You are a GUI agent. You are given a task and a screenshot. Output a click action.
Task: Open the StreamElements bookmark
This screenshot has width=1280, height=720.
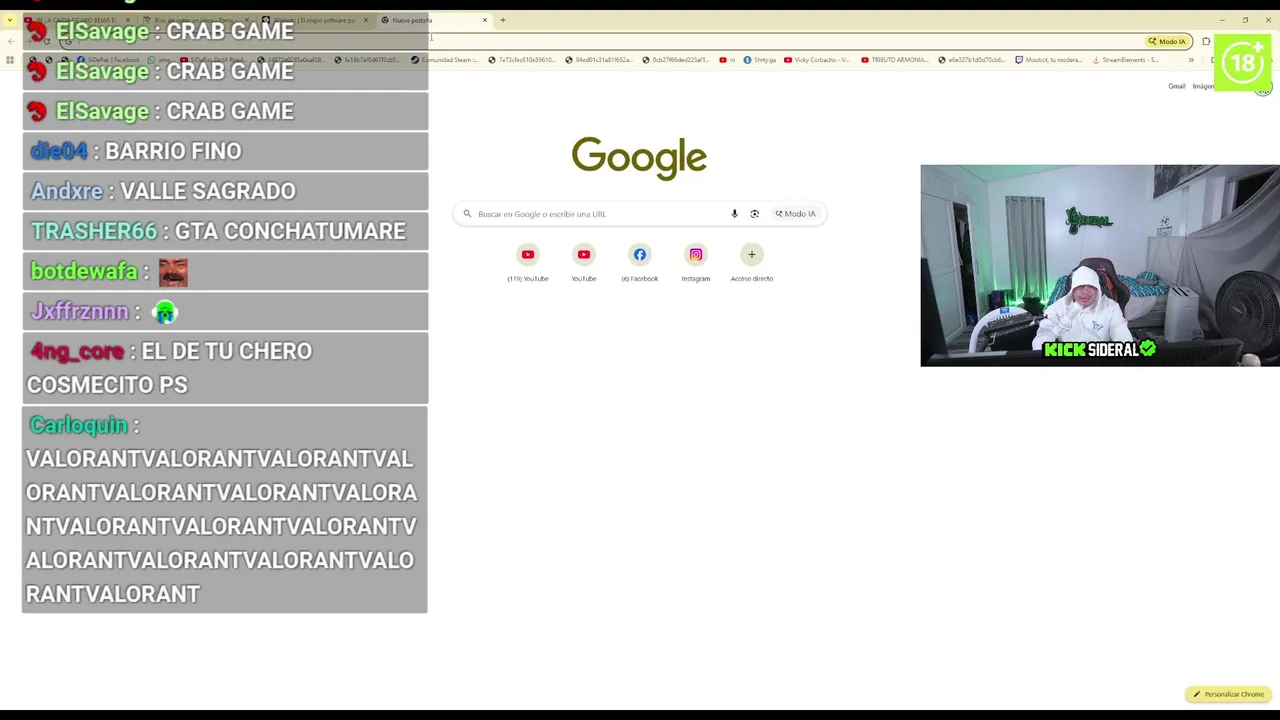[x=1126, y=60]
